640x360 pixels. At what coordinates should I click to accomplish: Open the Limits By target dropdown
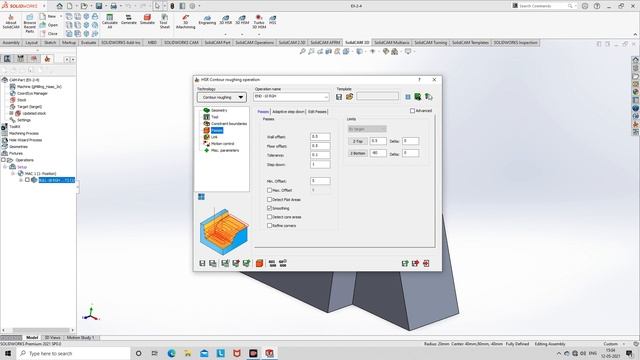coord(367,129)
